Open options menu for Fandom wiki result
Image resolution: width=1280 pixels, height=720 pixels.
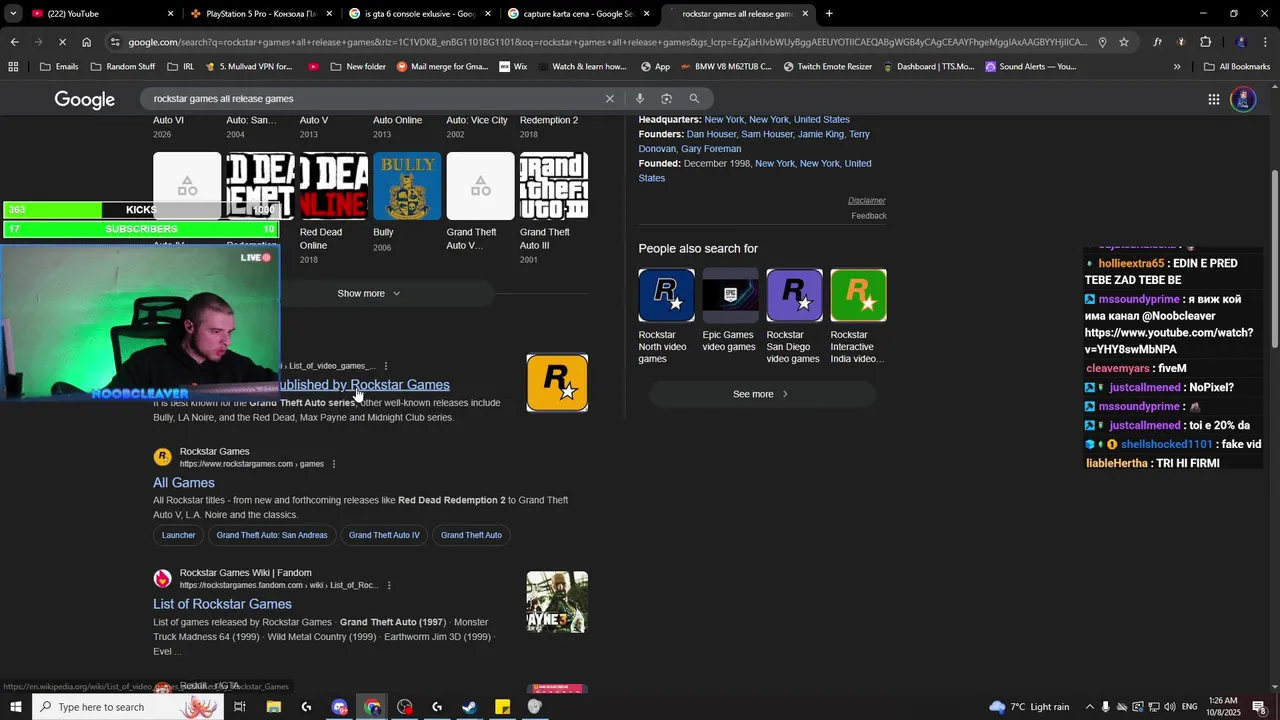389,585
